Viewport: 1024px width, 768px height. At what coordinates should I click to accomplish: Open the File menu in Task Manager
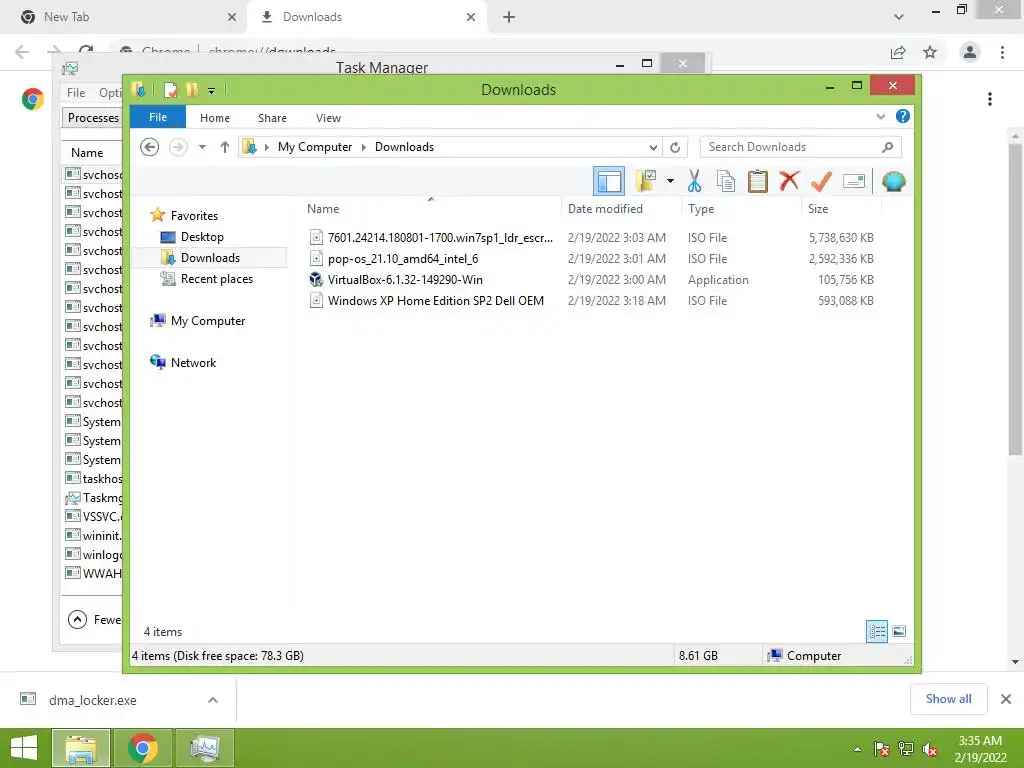76,93
